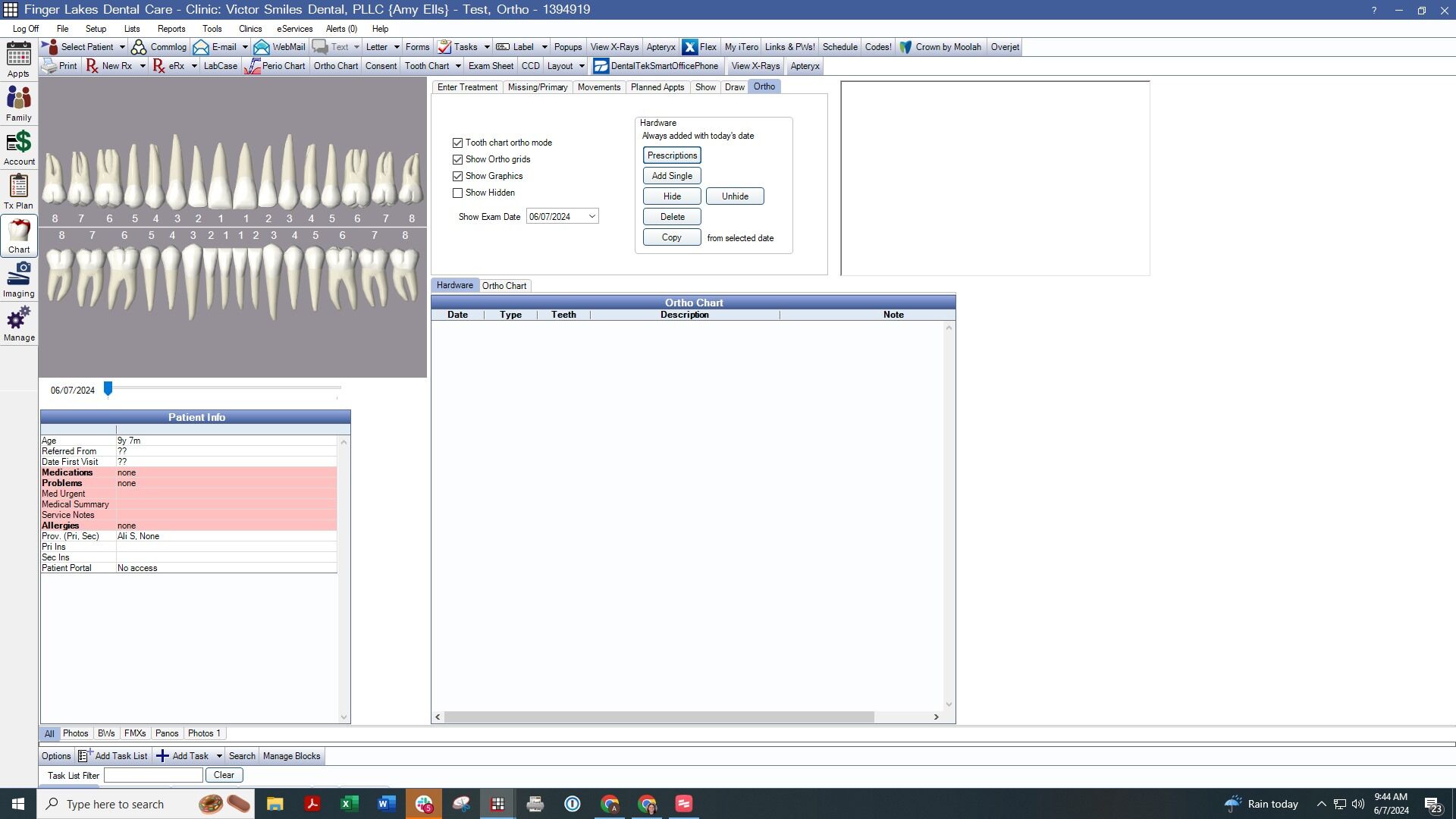This screenshot has height=819, width=1456.
Task: Toggle Show Ortho grids checkbox
Action: click(x=457, y=159)
